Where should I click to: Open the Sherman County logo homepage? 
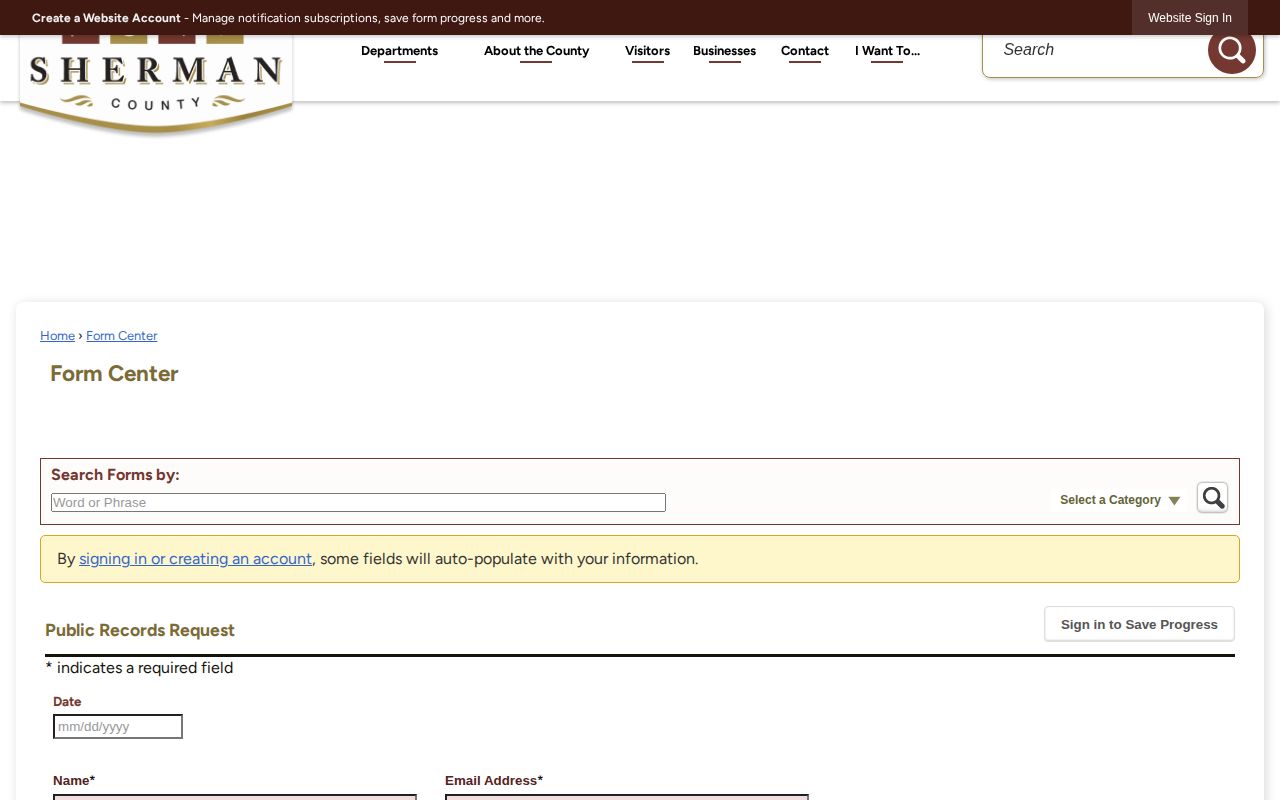[156, 85]
